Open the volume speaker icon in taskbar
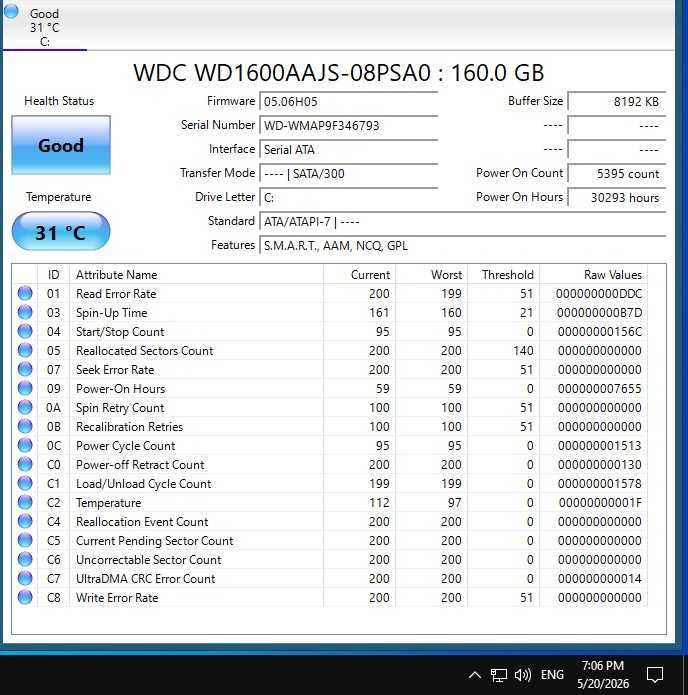The width and height of the screenshot is (688, 695). [x=523, y=675]
